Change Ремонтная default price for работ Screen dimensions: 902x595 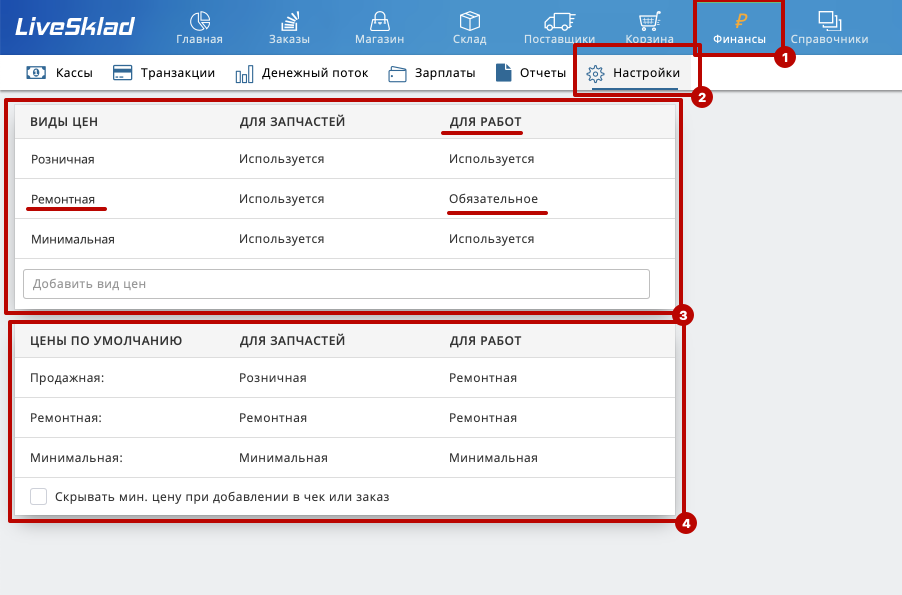tap(483, 418)
